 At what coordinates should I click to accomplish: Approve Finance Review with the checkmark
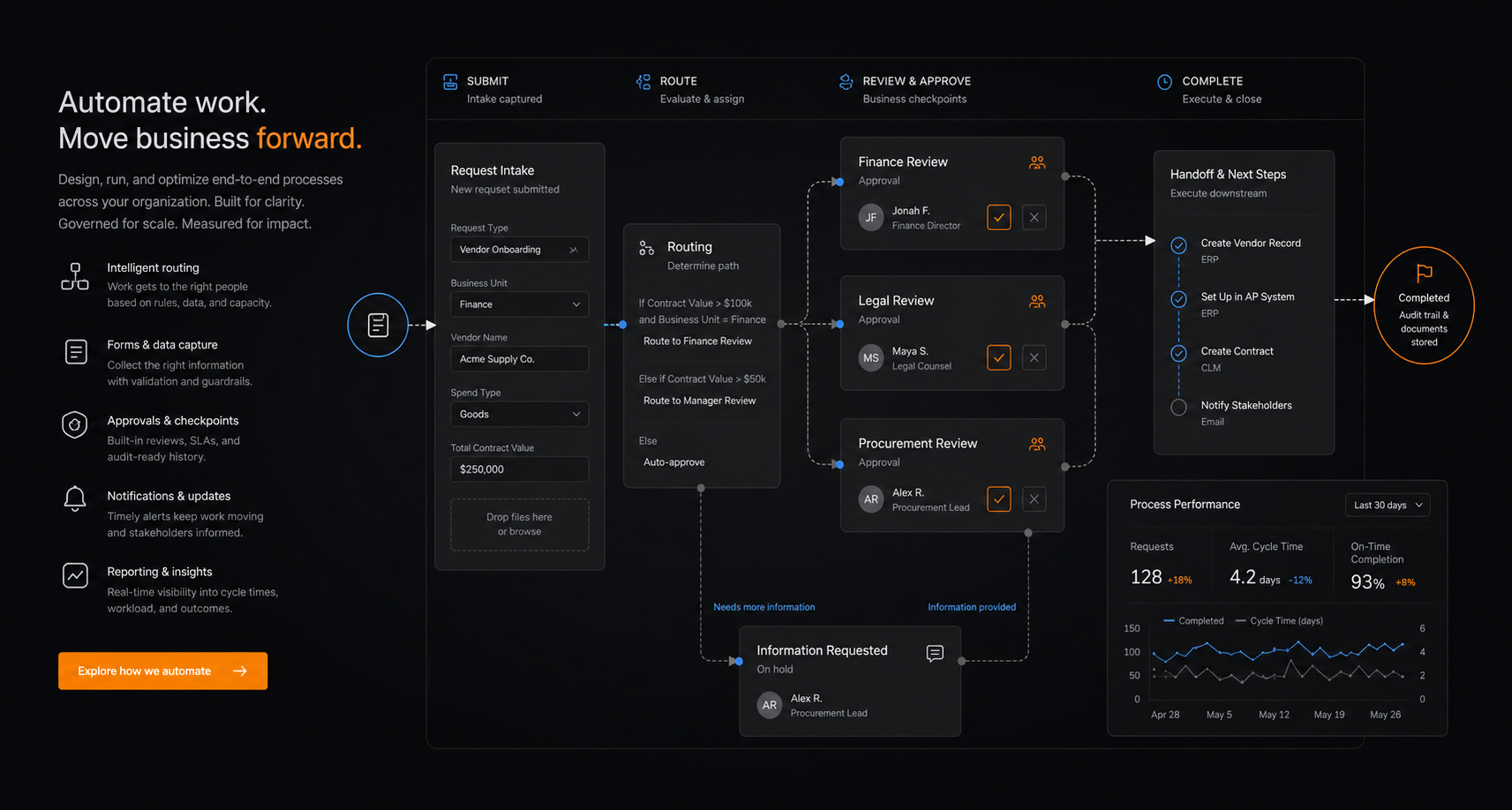click(x=998, y=217)
